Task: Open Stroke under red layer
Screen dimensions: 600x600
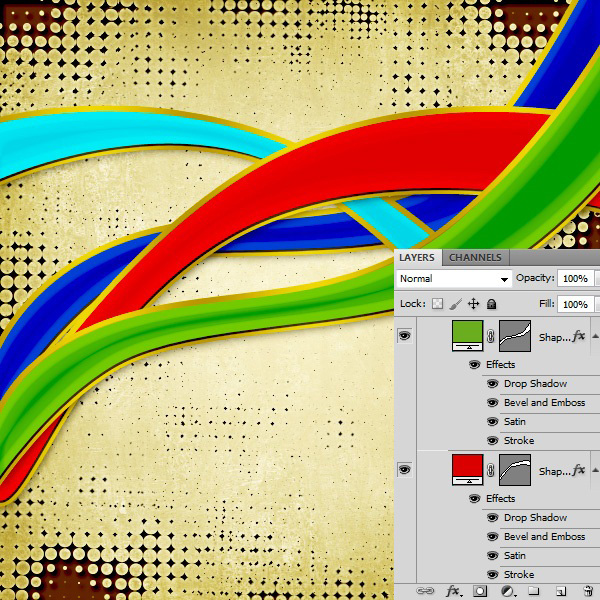Action: 519,575
